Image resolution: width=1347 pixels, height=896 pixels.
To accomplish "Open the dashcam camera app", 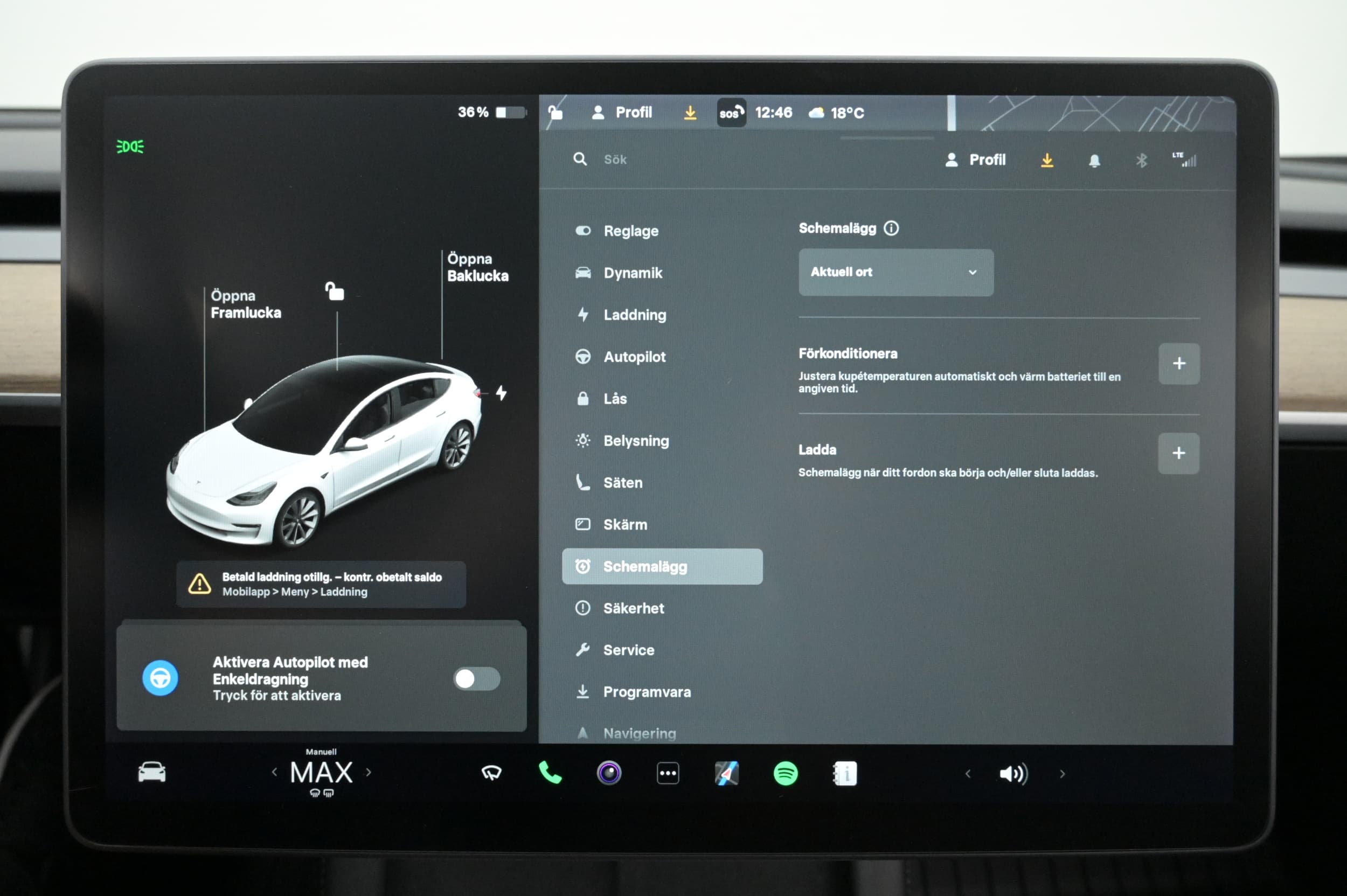I will (x=609, y=773).
